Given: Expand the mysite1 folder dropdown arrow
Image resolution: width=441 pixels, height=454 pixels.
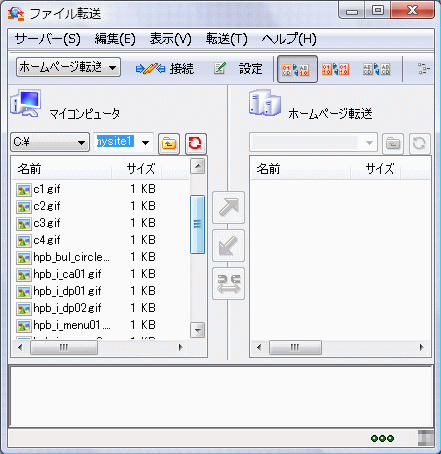Looking at the screenshot, I should coord(145,143).
